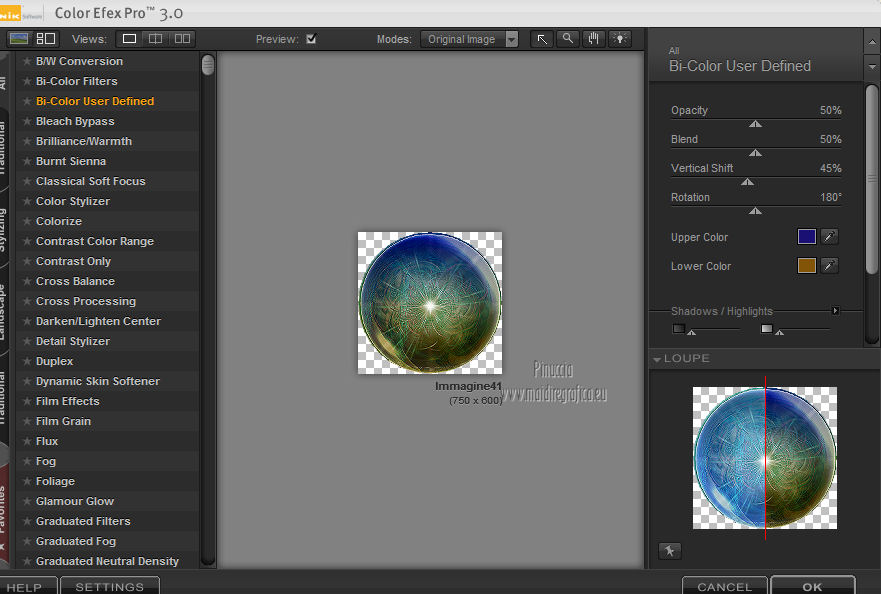Favorite the Bleach Bypass star
The height and width of the screenshot is (594, 881).
click(x=26, y=121)
